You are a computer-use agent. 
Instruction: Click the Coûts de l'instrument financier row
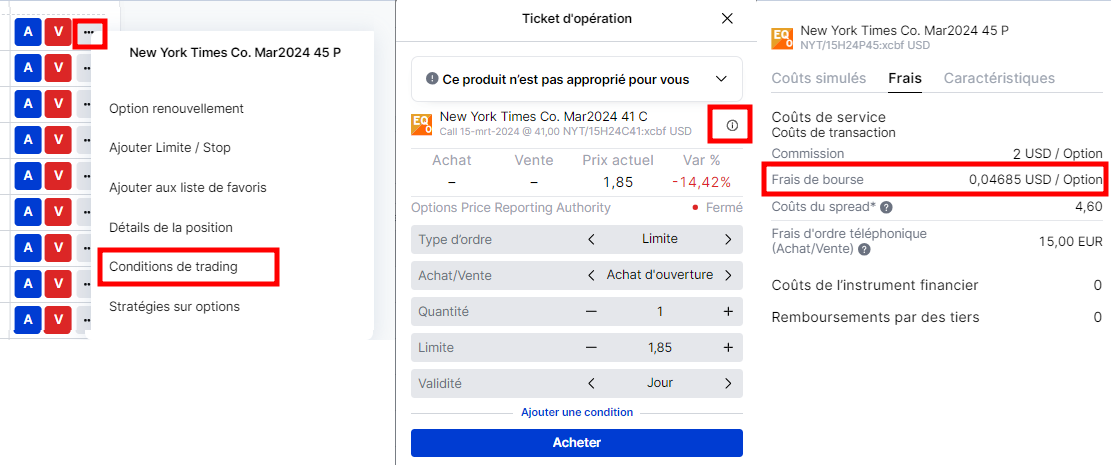(937, 286)
